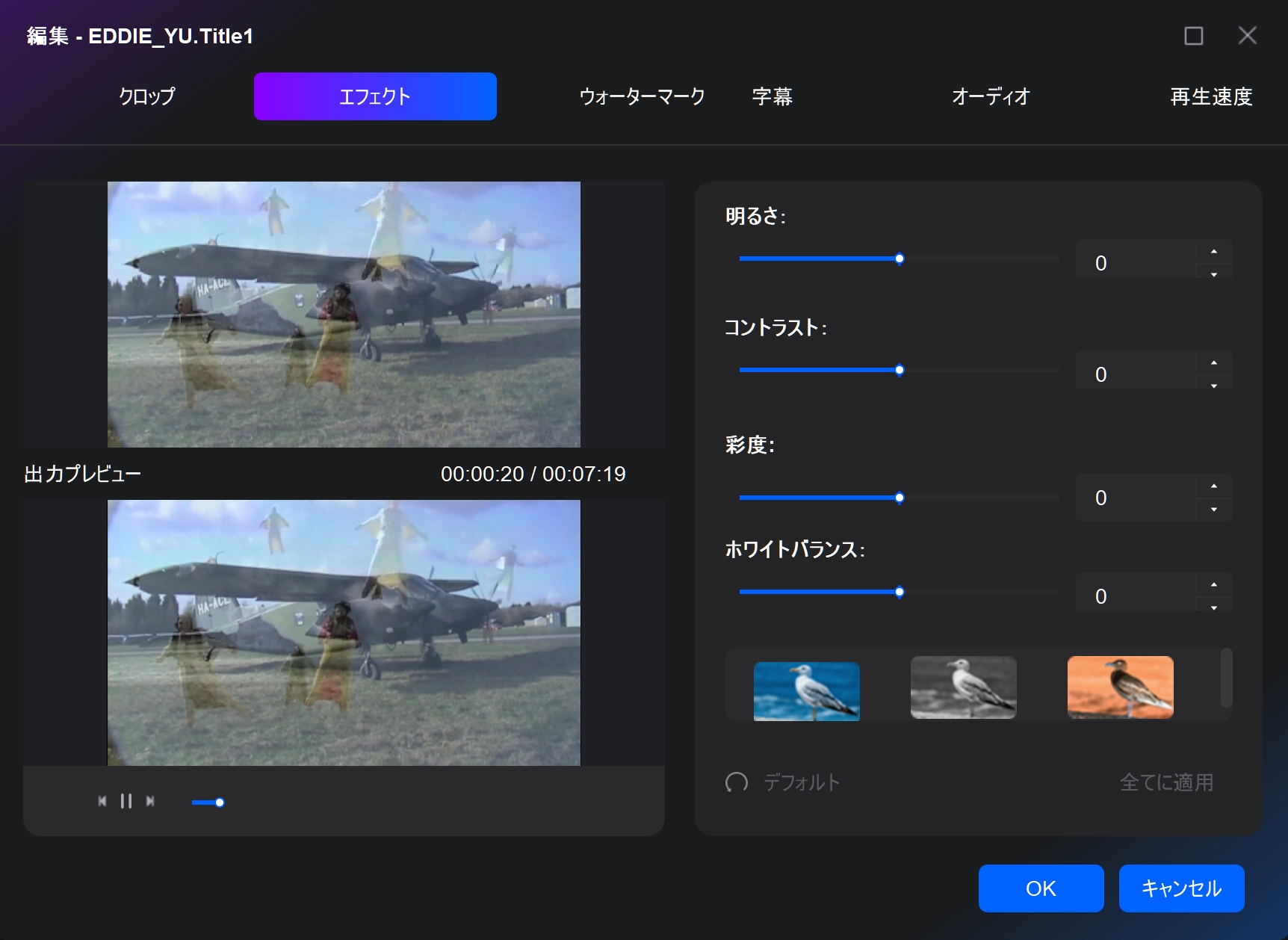Apply the grayscale seagull filter
Image resolution: width=1288 pixels, height=940 pixels.
[x=963, y=687]
